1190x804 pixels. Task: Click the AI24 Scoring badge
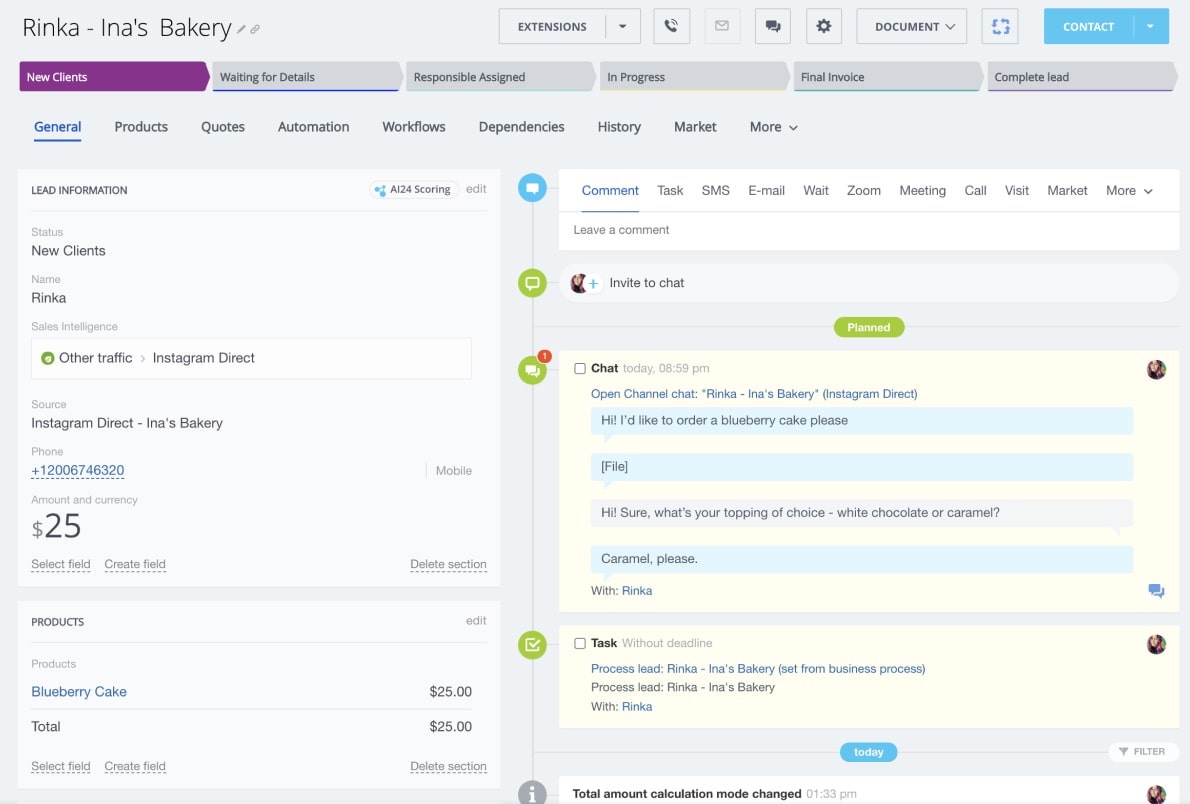(x=414, y=189)
